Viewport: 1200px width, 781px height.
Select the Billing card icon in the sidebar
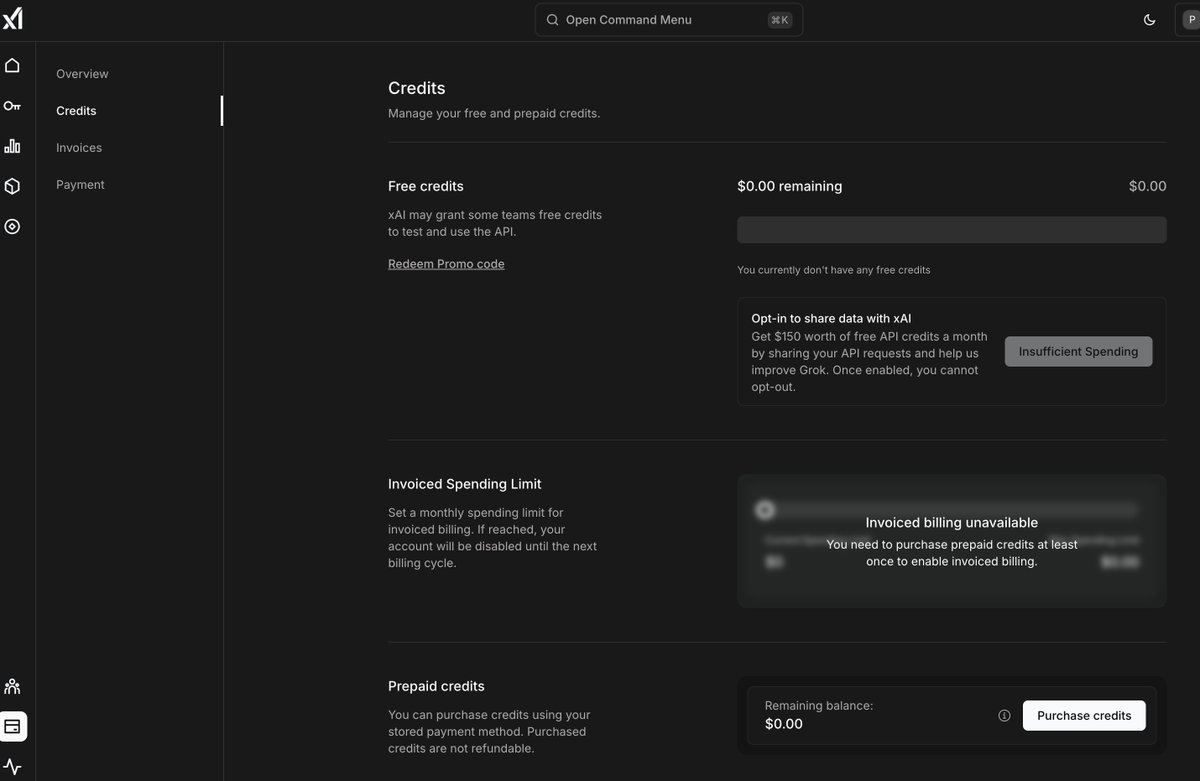pyautogui.click(x=13, y=726)
